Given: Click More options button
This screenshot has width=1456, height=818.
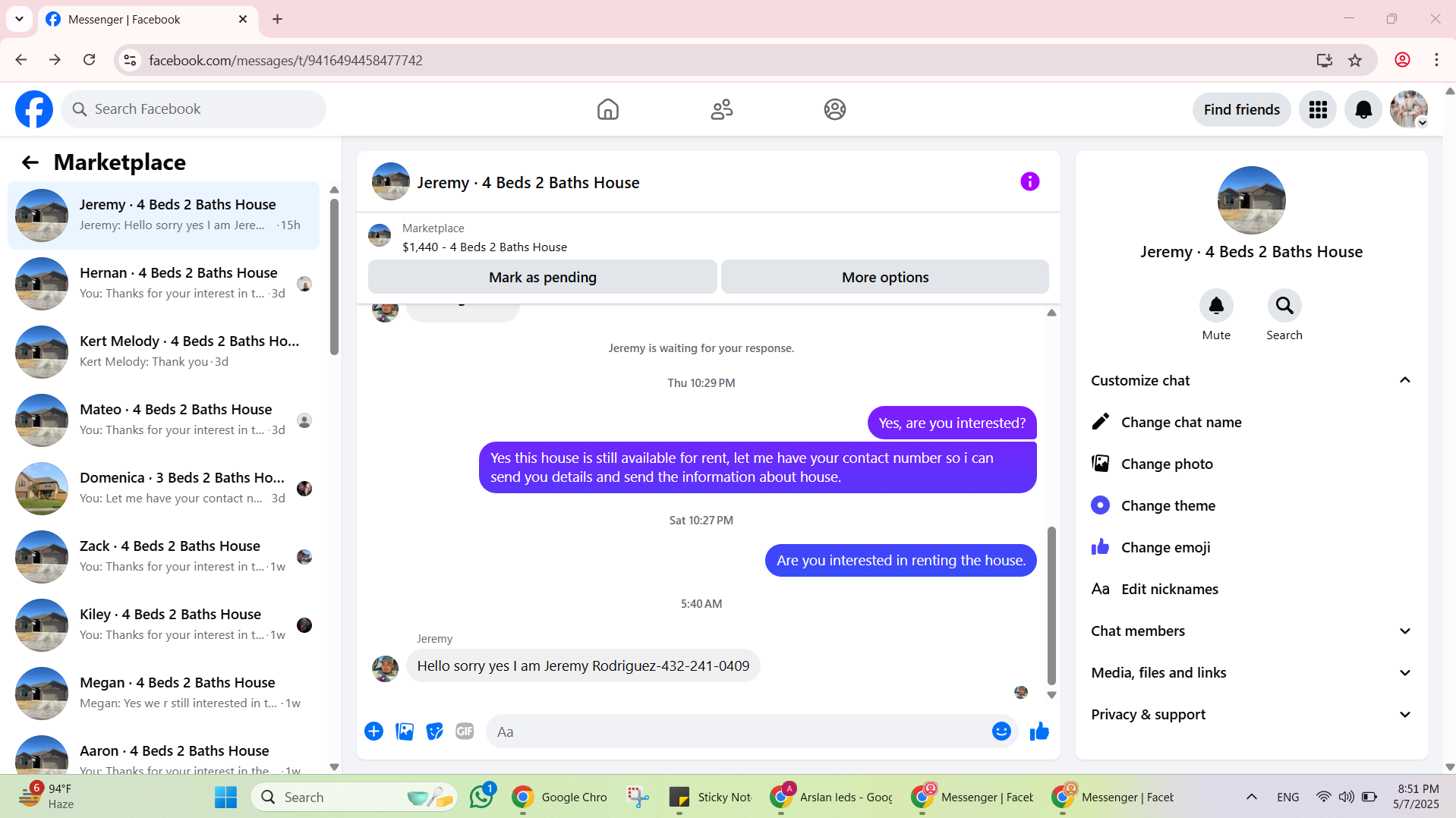Looking at the screenshot, I should [x=884, y=277].
